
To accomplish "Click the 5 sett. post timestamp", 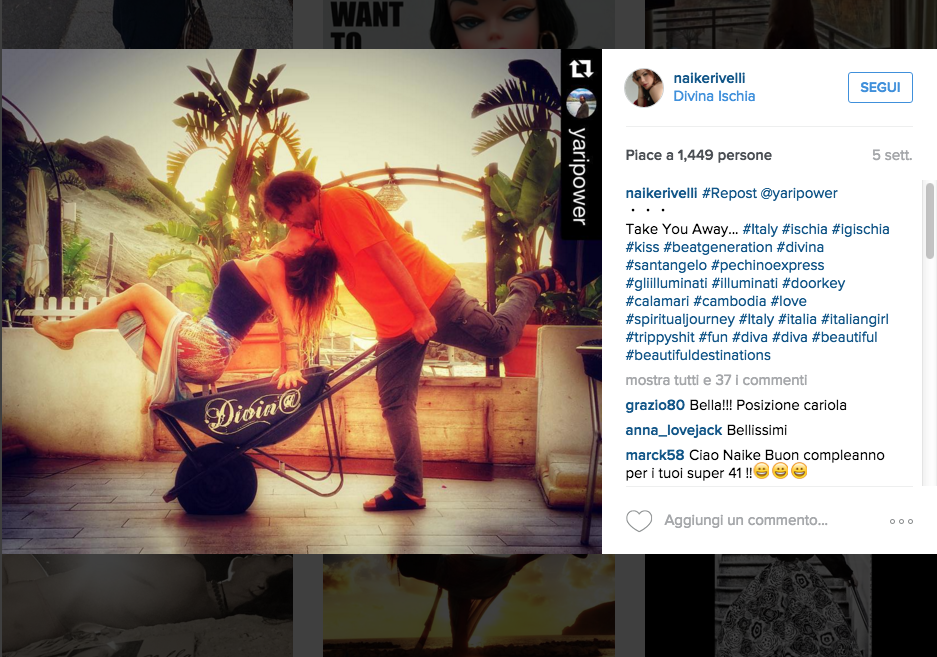I will [x=892, y=155].
